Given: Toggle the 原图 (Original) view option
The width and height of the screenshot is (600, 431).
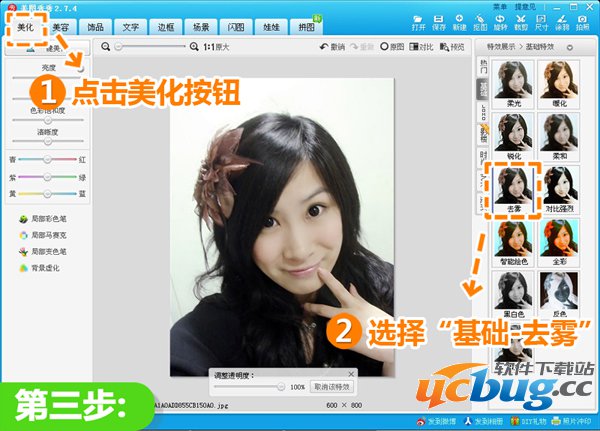Looking at the screenshot, I should click(x=392, y=47).
